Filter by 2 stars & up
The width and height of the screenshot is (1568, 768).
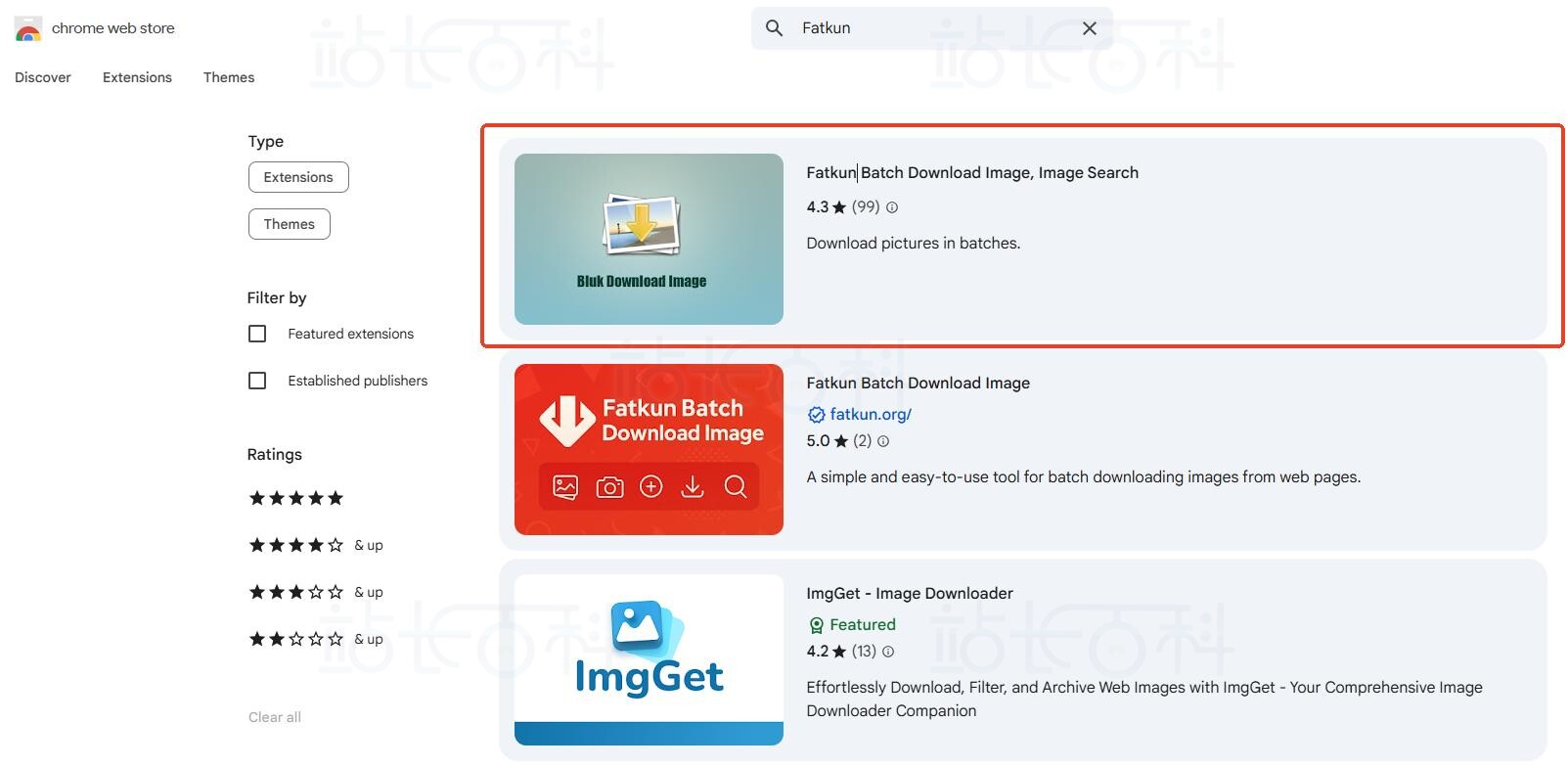pos(315,639)
